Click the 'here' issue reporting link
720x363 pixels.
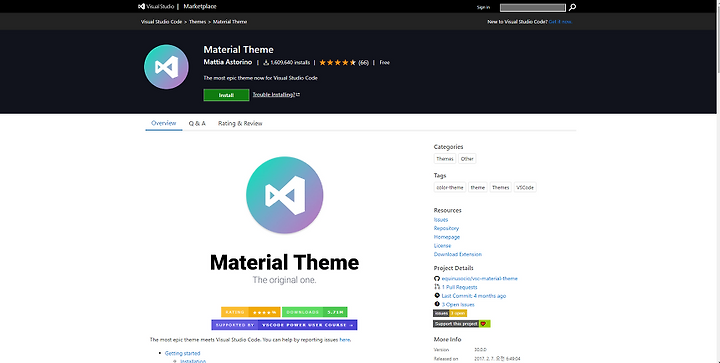[x=345, y=340]
